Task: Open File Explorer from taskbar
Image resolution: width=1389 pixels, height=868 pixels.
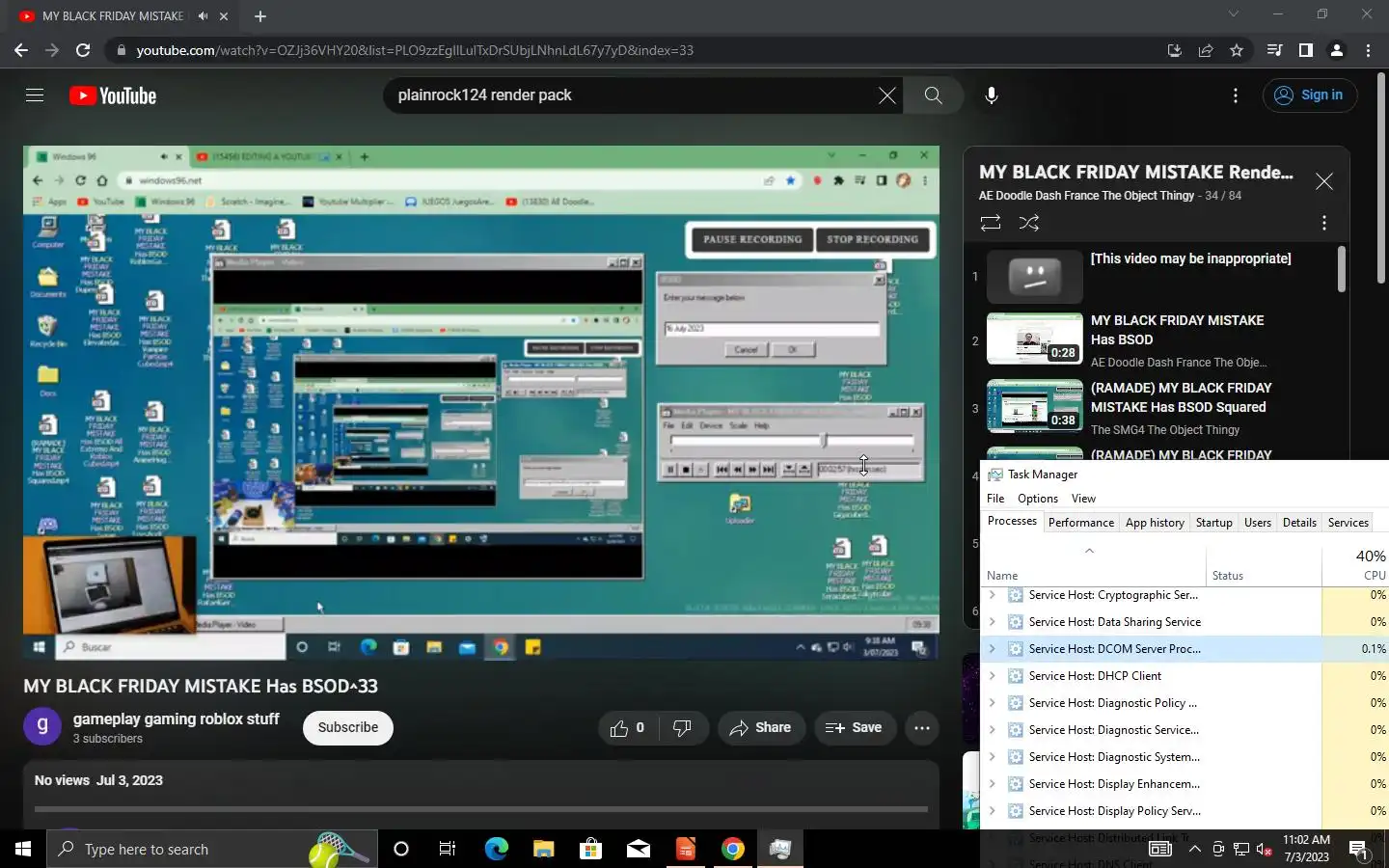Action: 543,849
